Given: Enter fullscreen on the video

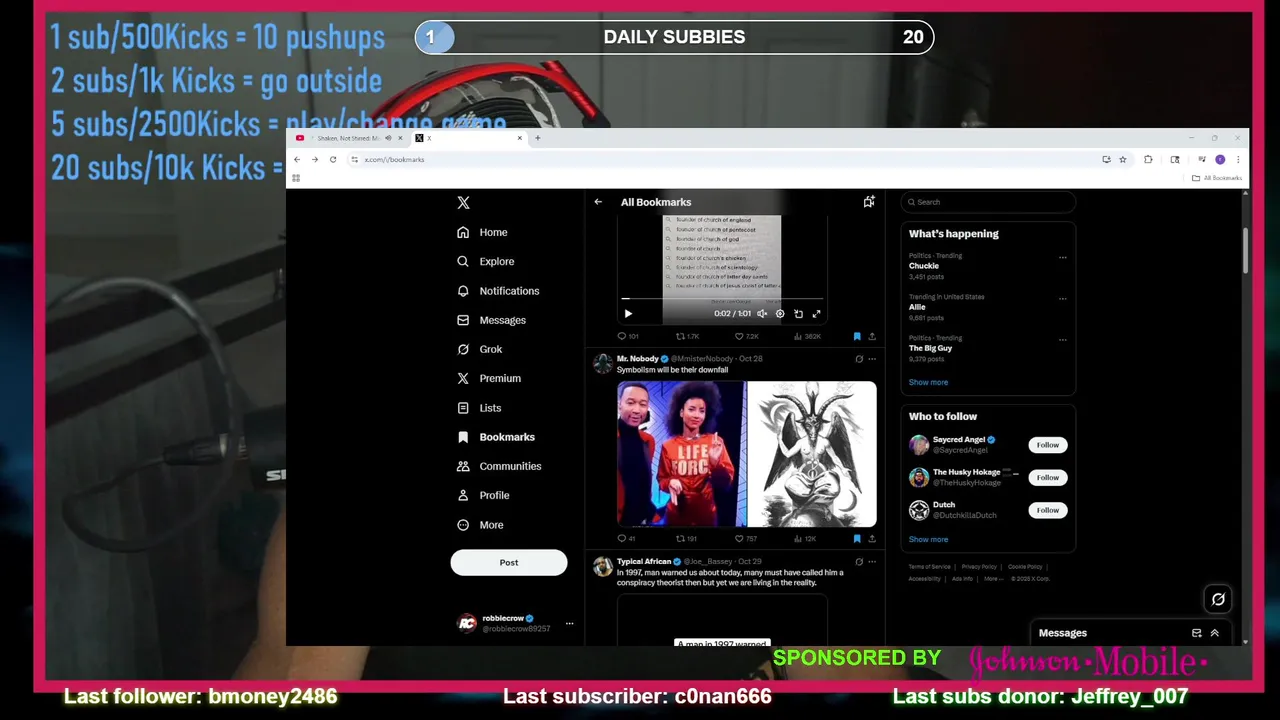Looking at the screenshot, I should (816, 314).
